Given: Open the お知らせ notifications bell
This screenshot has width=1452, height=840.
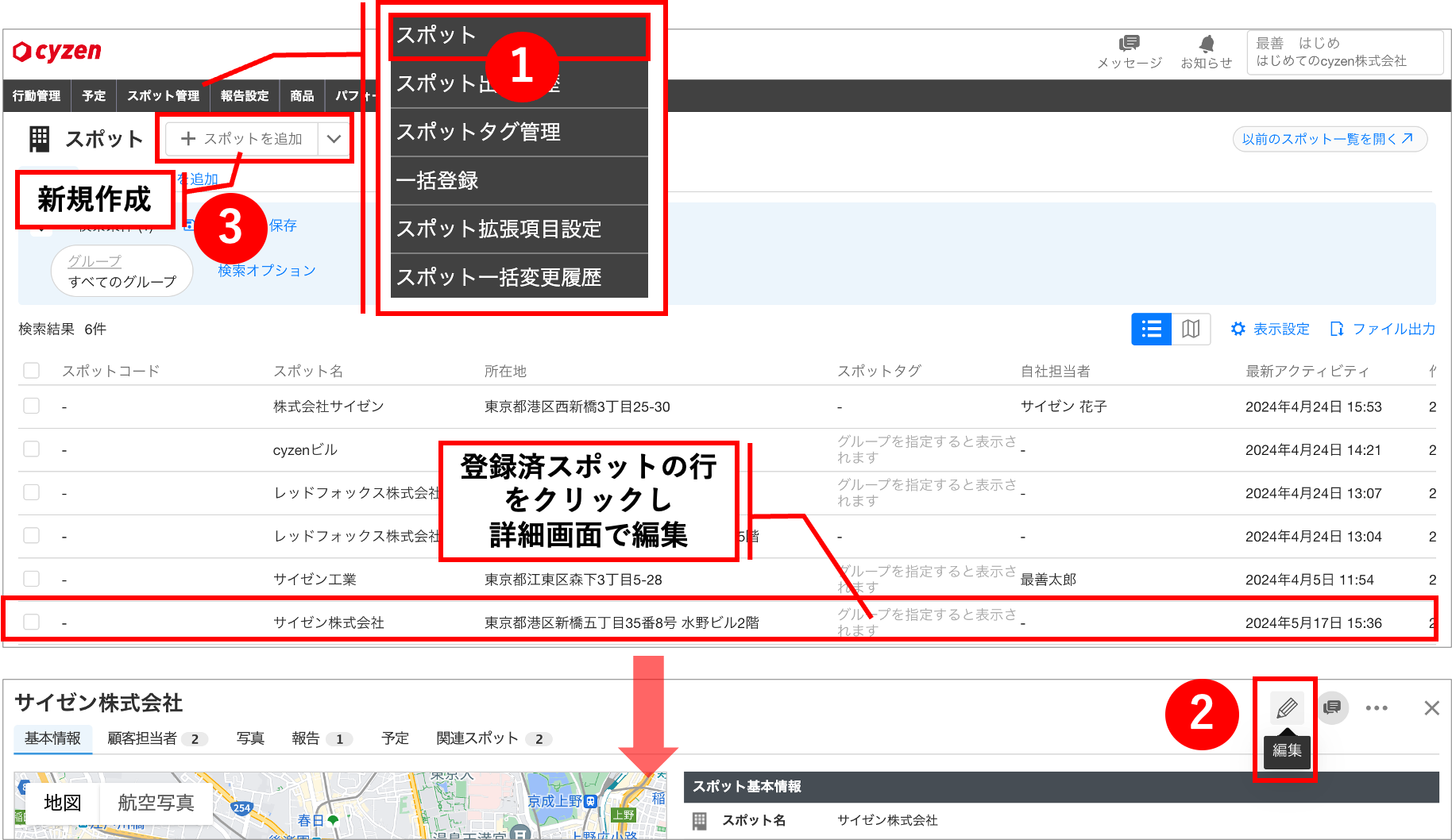Looking at the screenshot, I should click(x=1206, y=52).
